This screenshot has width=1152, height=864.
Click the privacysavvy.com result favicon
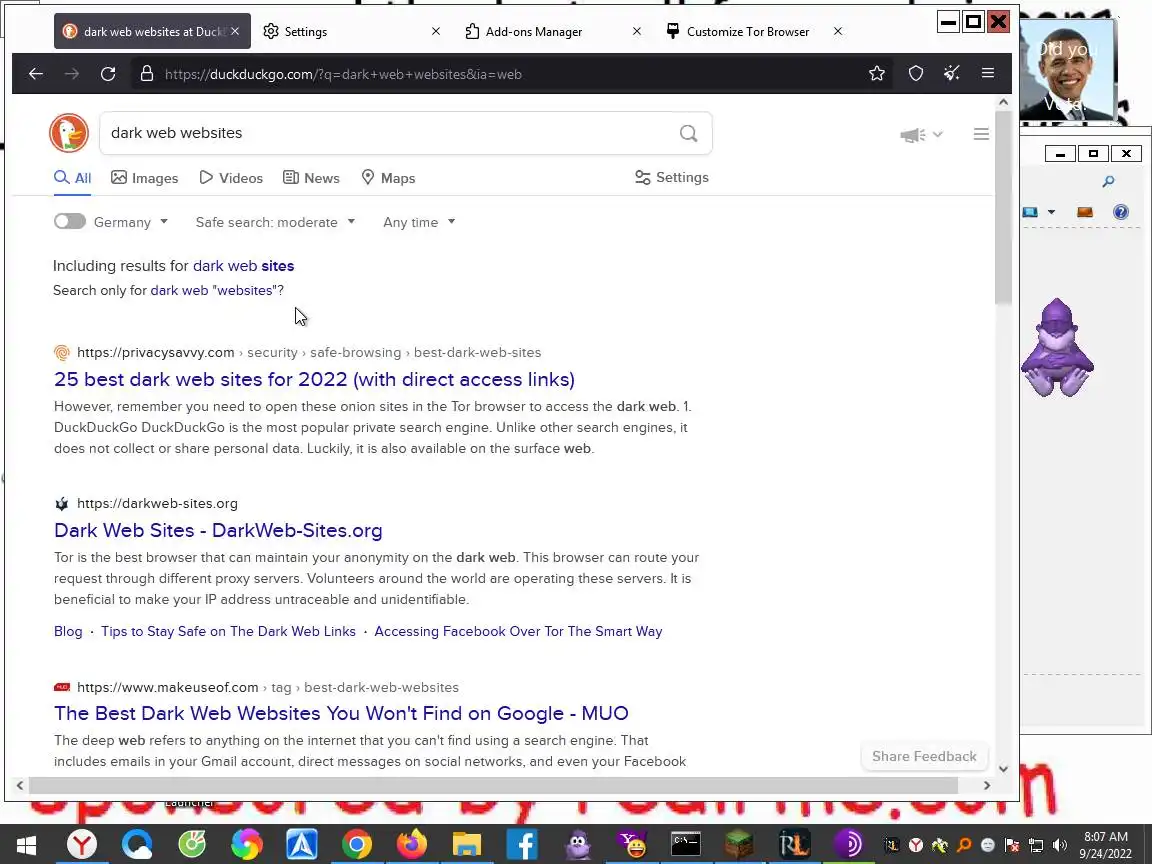(62, 353)
